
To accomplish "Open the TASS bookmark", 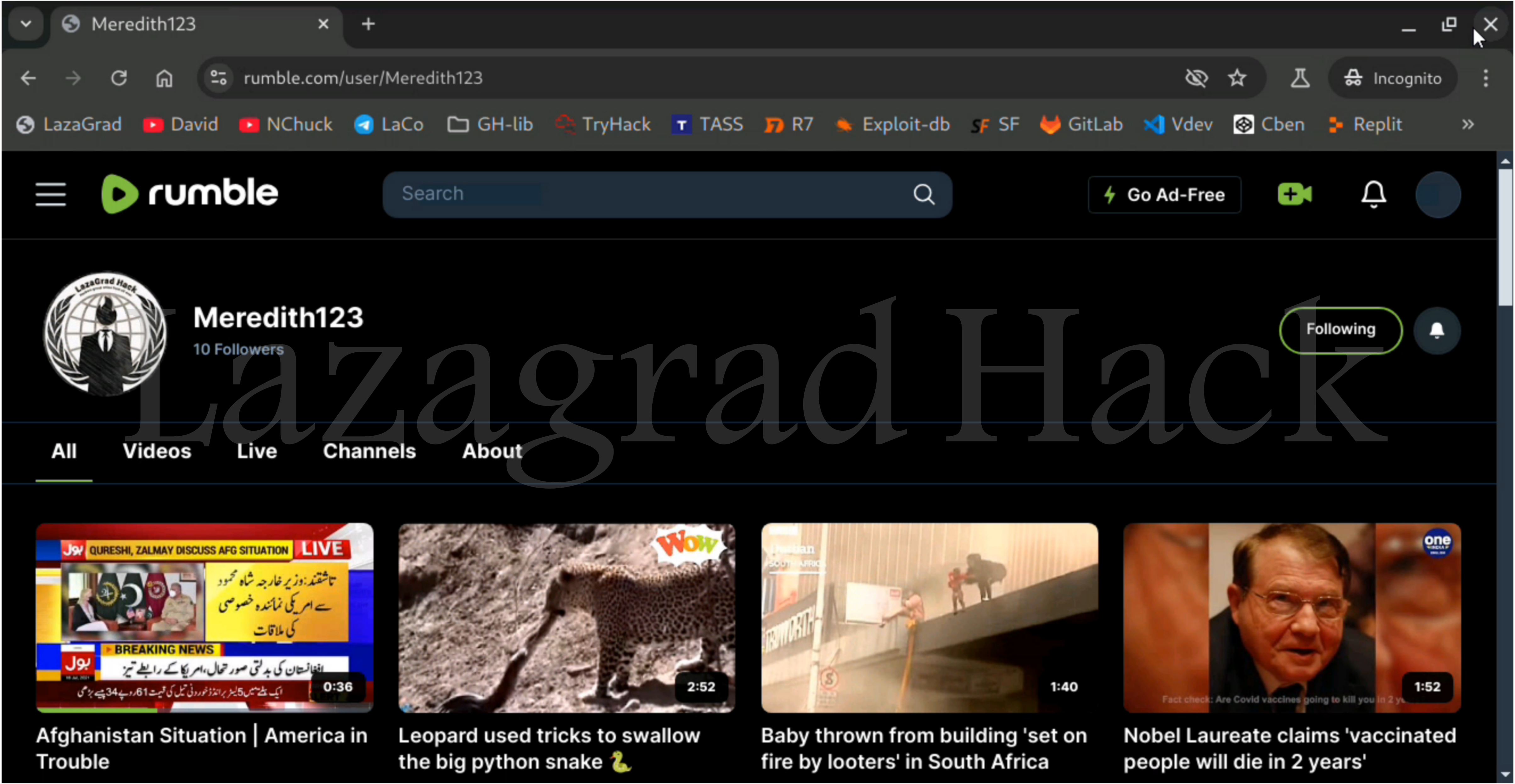I will click(708, 124).
